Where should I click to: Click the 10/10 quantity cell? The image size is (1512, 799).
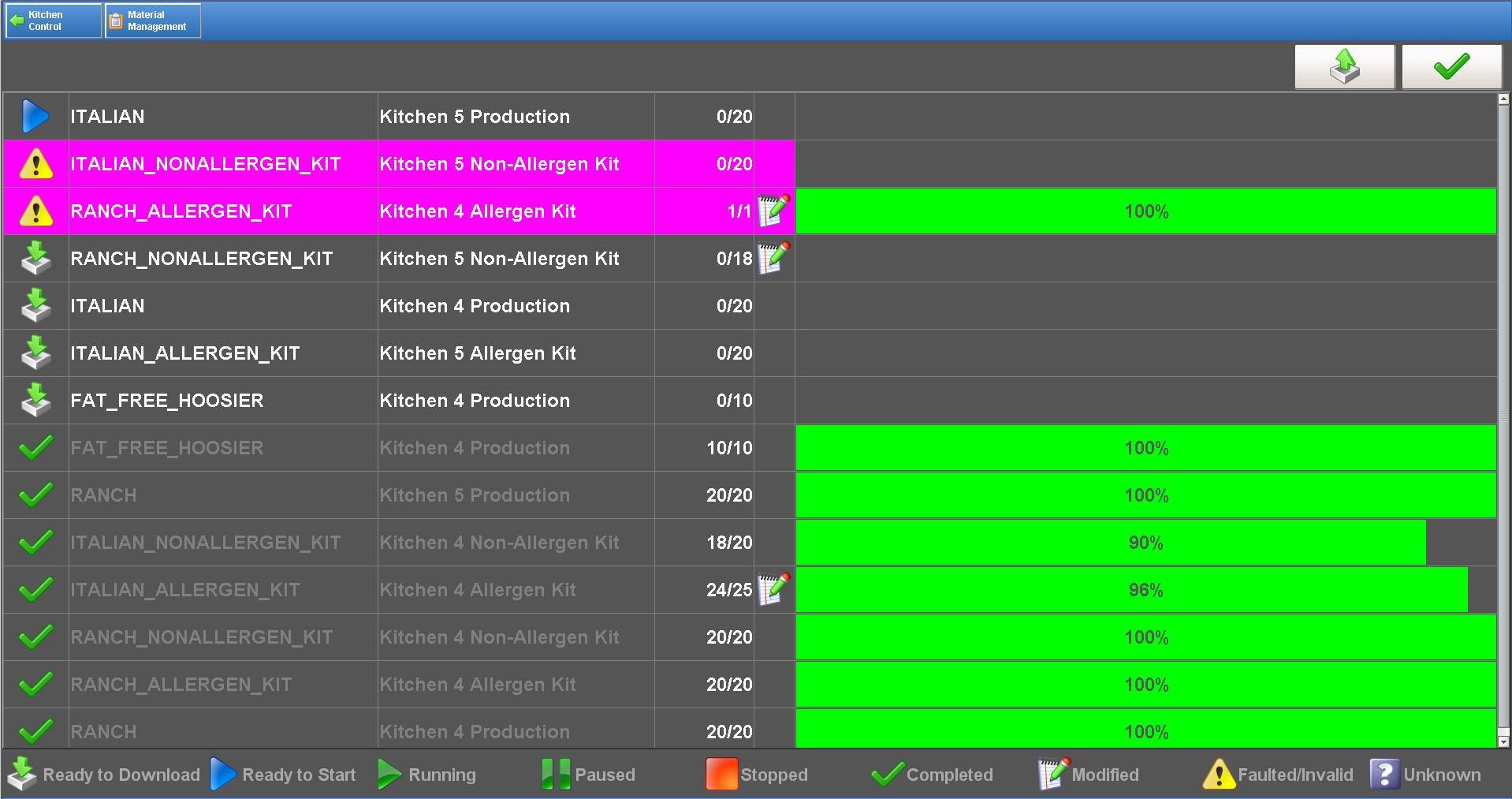[x=704, y=448]
